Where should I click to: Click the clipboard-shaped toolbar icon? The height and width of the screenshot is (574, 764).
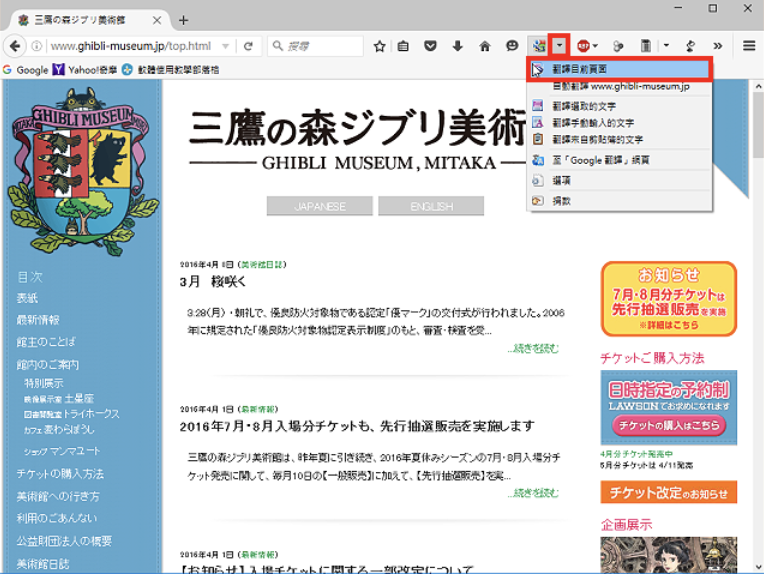click(645, 46)
